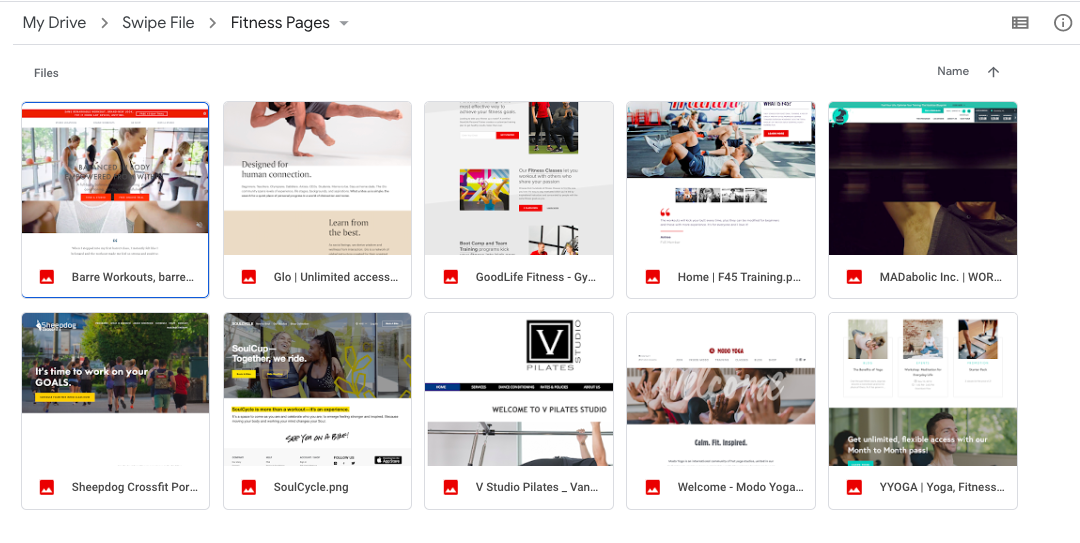Click file name 'Home | F45 Training.p...'
This screenshot has height=543, width=1080.
click(739, 277)
